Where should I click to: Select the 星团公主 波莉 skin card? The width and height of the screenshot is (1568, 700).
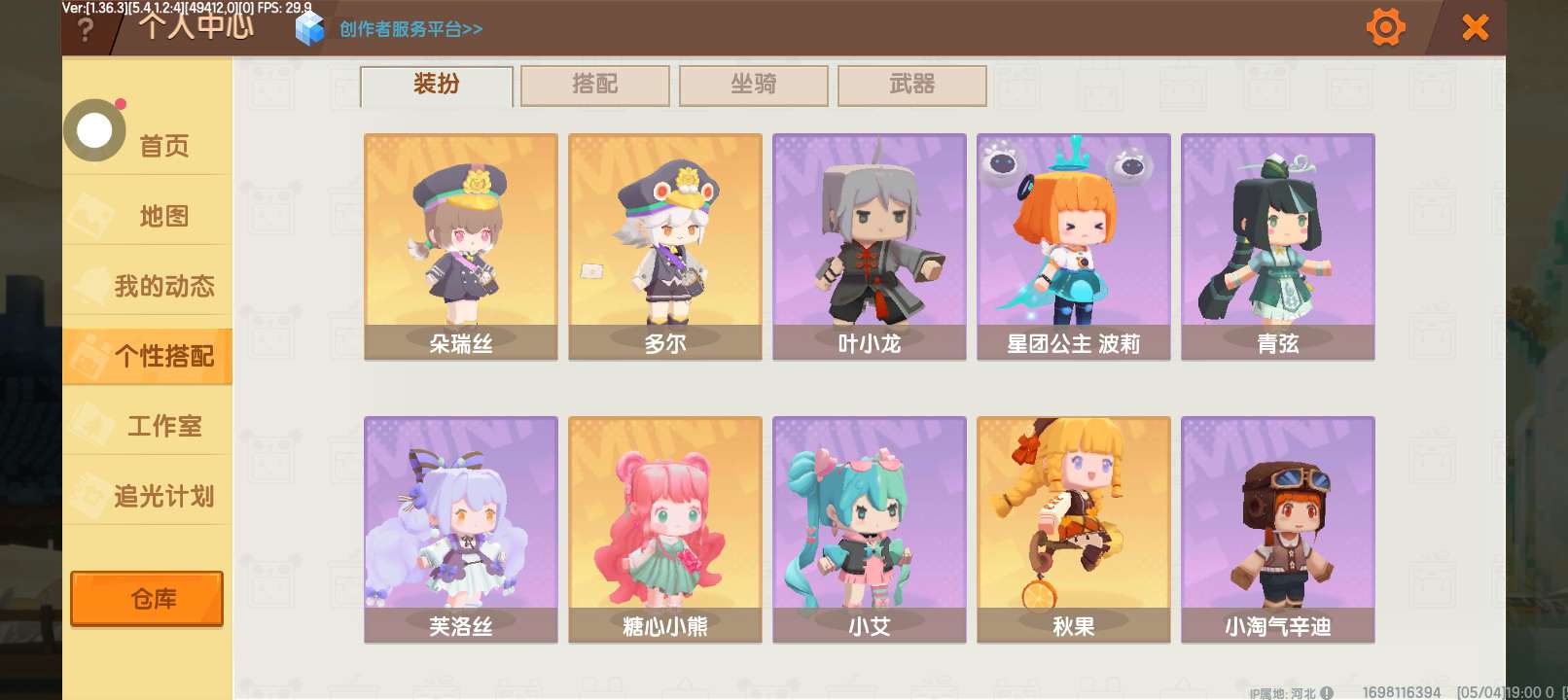coord(1074,247)
